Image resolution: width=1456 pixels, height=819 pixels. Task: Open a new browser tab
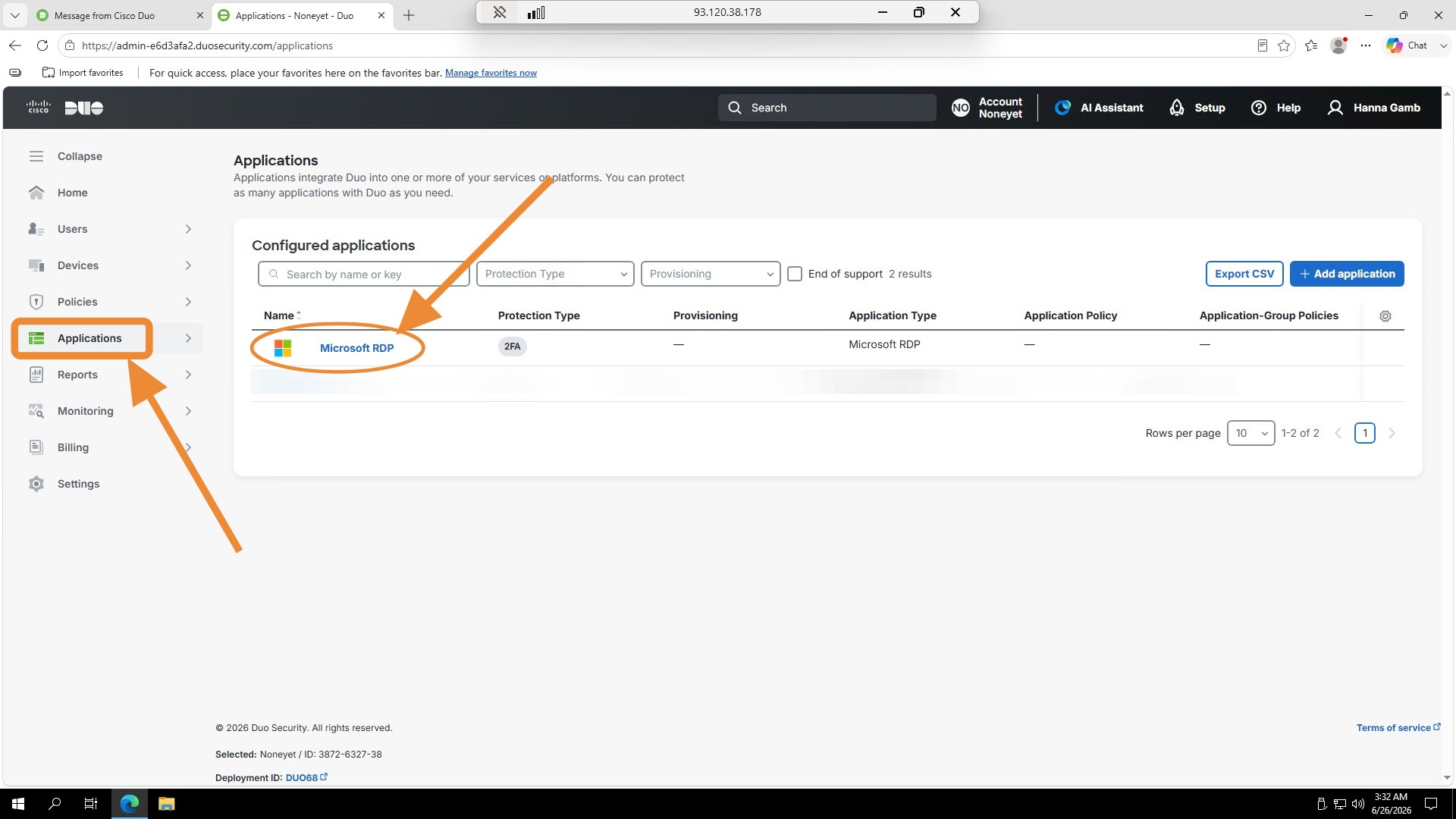pyautogui.click(x=409, y=15)
